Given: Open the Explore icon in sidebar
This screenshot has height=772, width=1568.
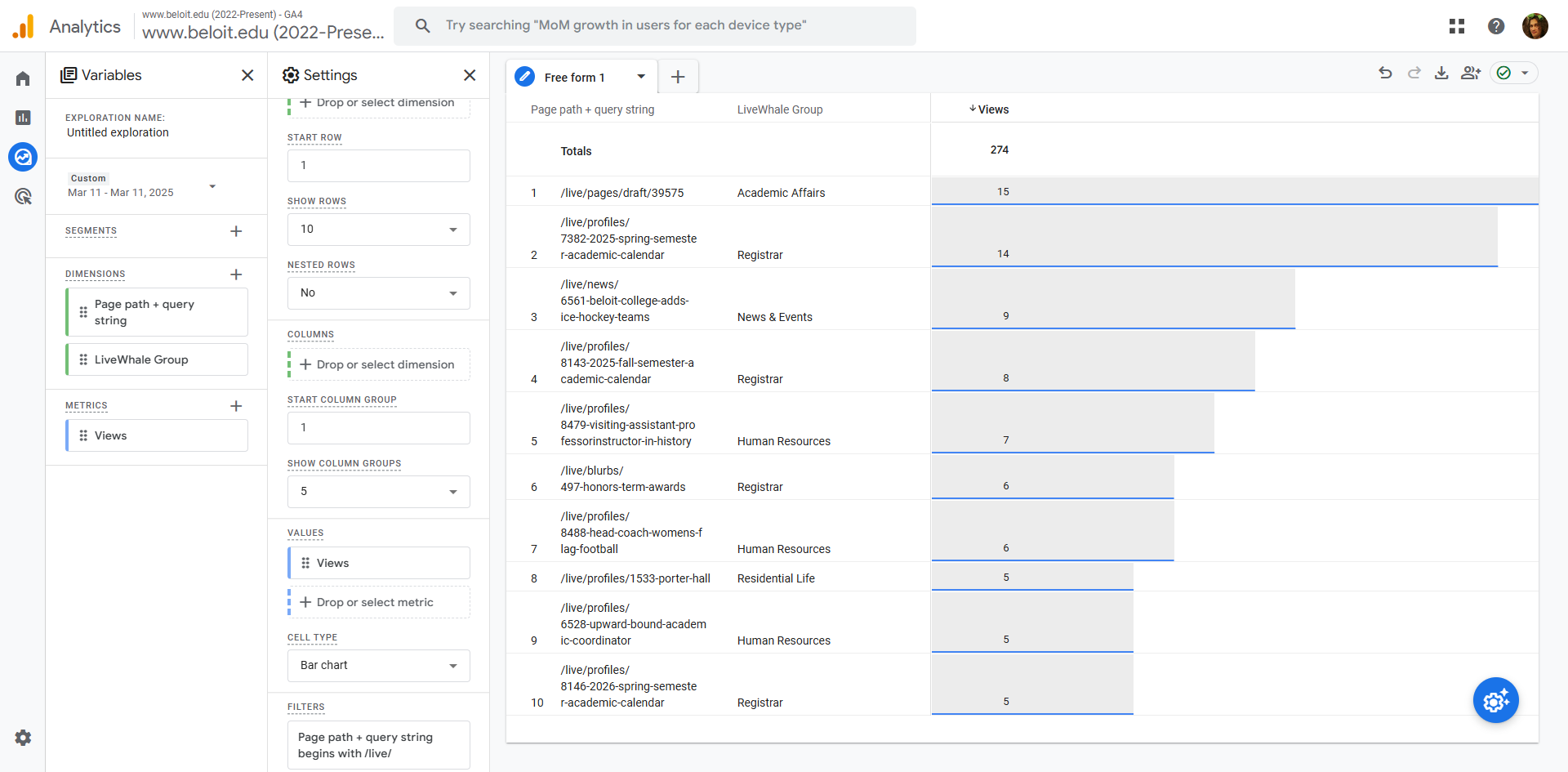Looking at the screenshot, I should tap(23, 157).
